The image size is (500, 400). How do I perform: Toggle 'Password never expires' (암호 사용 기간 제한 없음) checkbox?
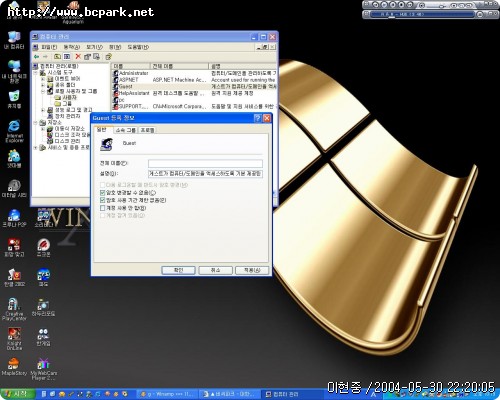[103, 200]
